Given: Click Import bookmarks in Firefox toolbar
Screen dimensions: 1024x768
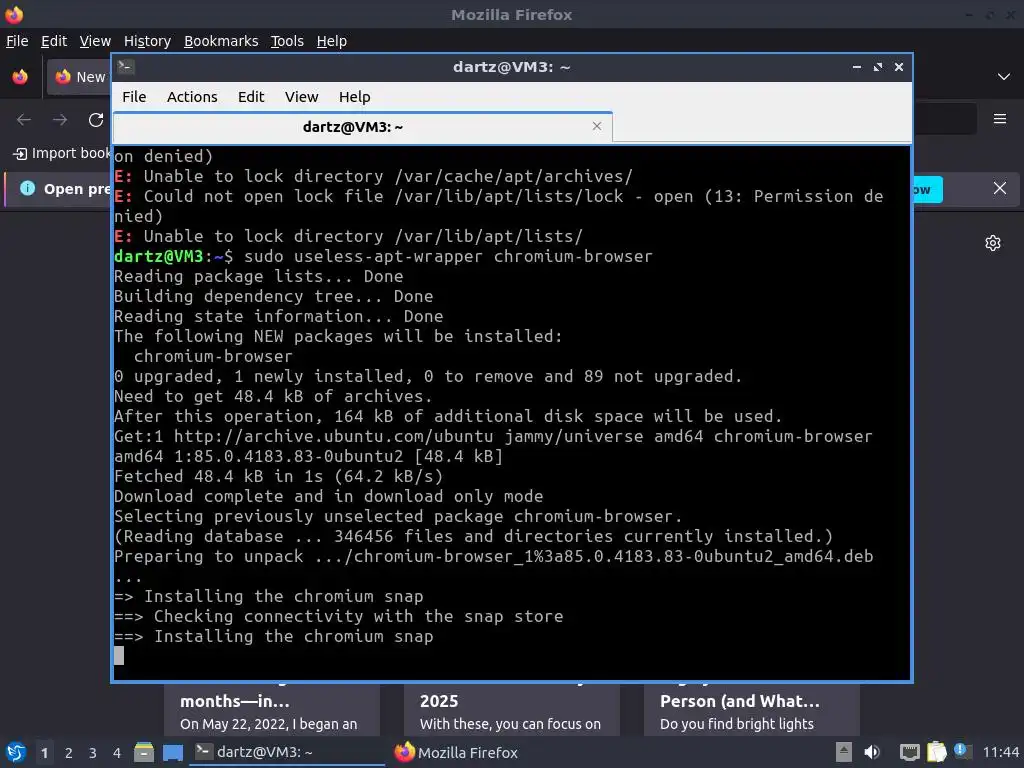Looking at the screenshot, I should click(x=62, y=153).
